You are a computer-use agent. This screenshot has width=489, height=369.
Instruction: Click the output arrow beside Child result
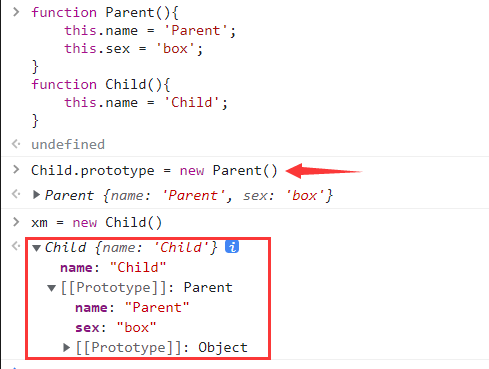tap(16, 246)
